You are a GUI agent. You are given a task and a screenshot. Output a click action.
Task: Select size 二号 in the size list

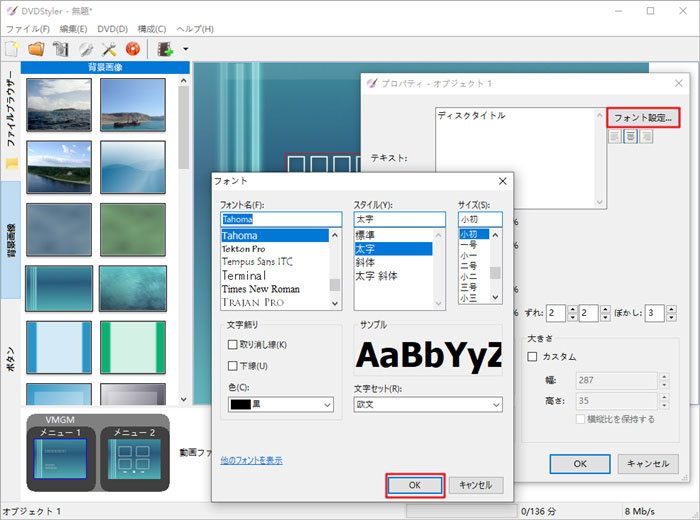pos(474,266)
